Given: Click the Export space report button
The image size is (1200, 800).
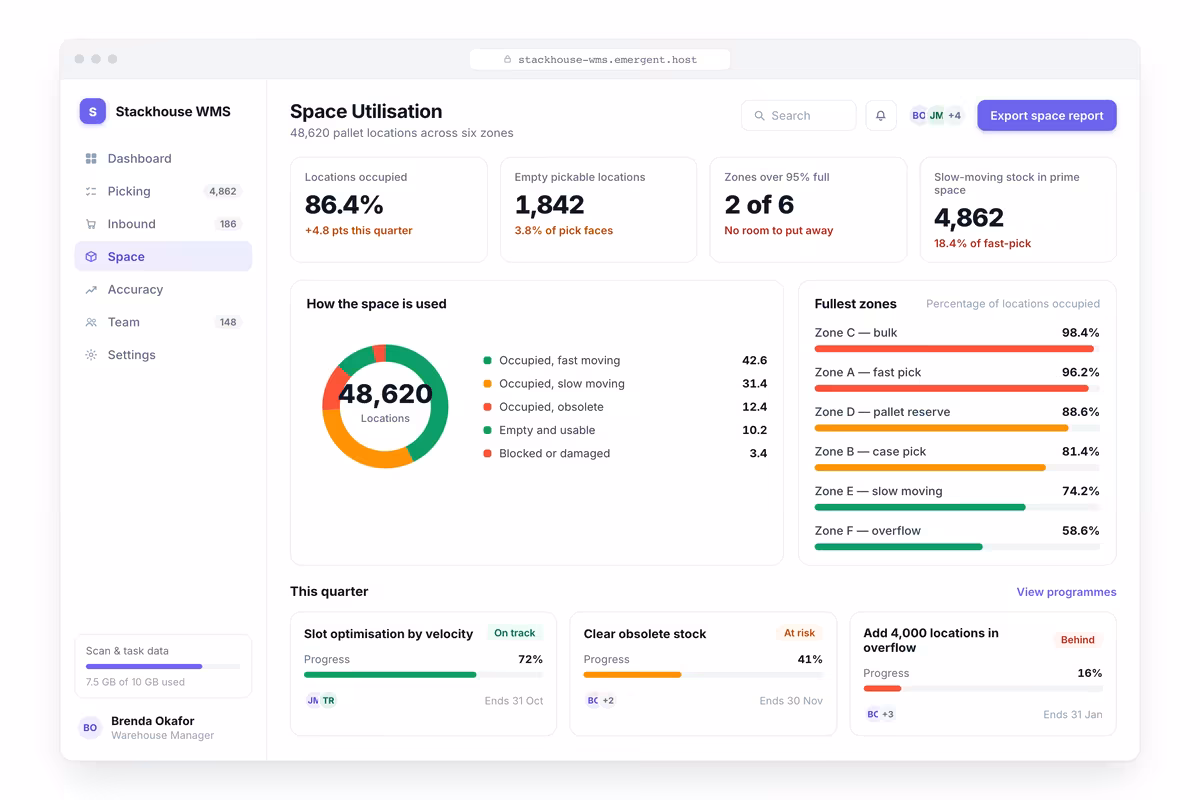Looking at the screenshot, I should (x=1047, y=116).
